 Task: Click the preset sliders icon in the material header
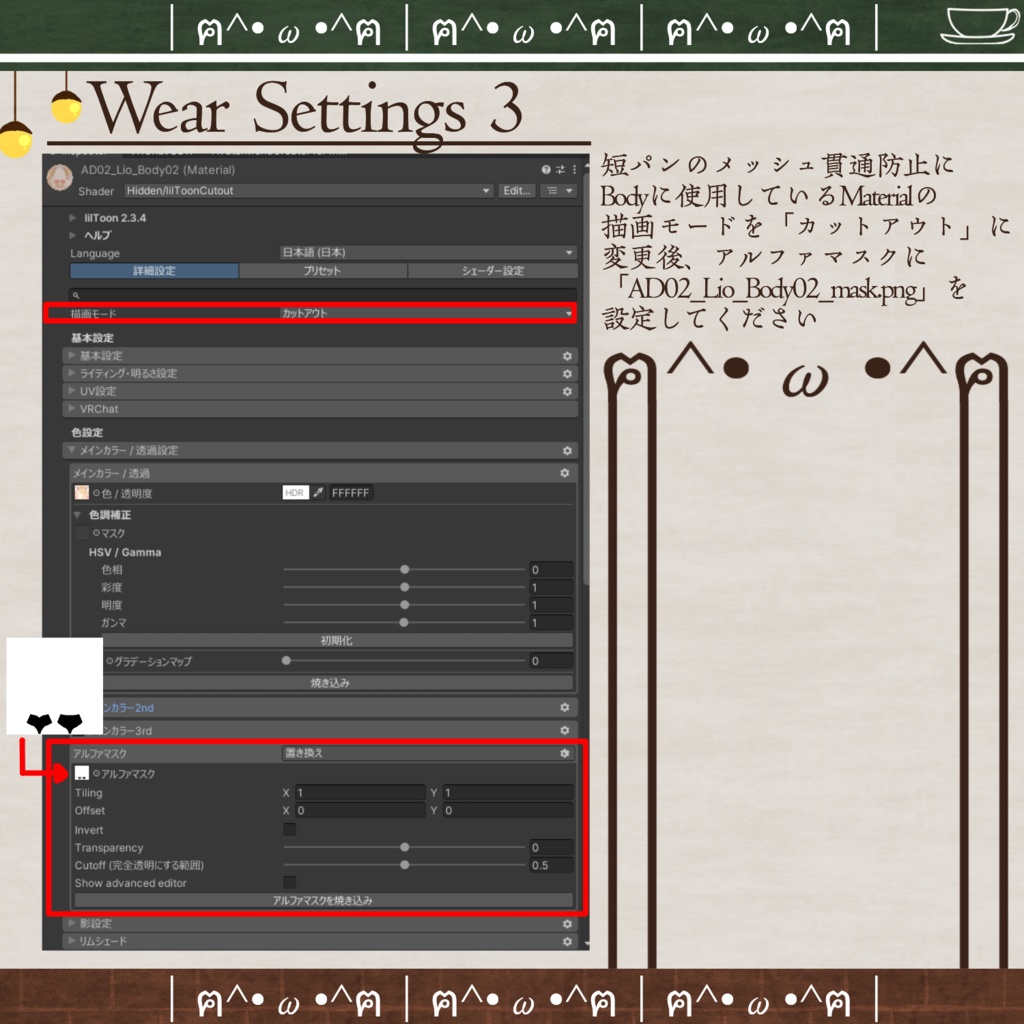pos(560,170)
